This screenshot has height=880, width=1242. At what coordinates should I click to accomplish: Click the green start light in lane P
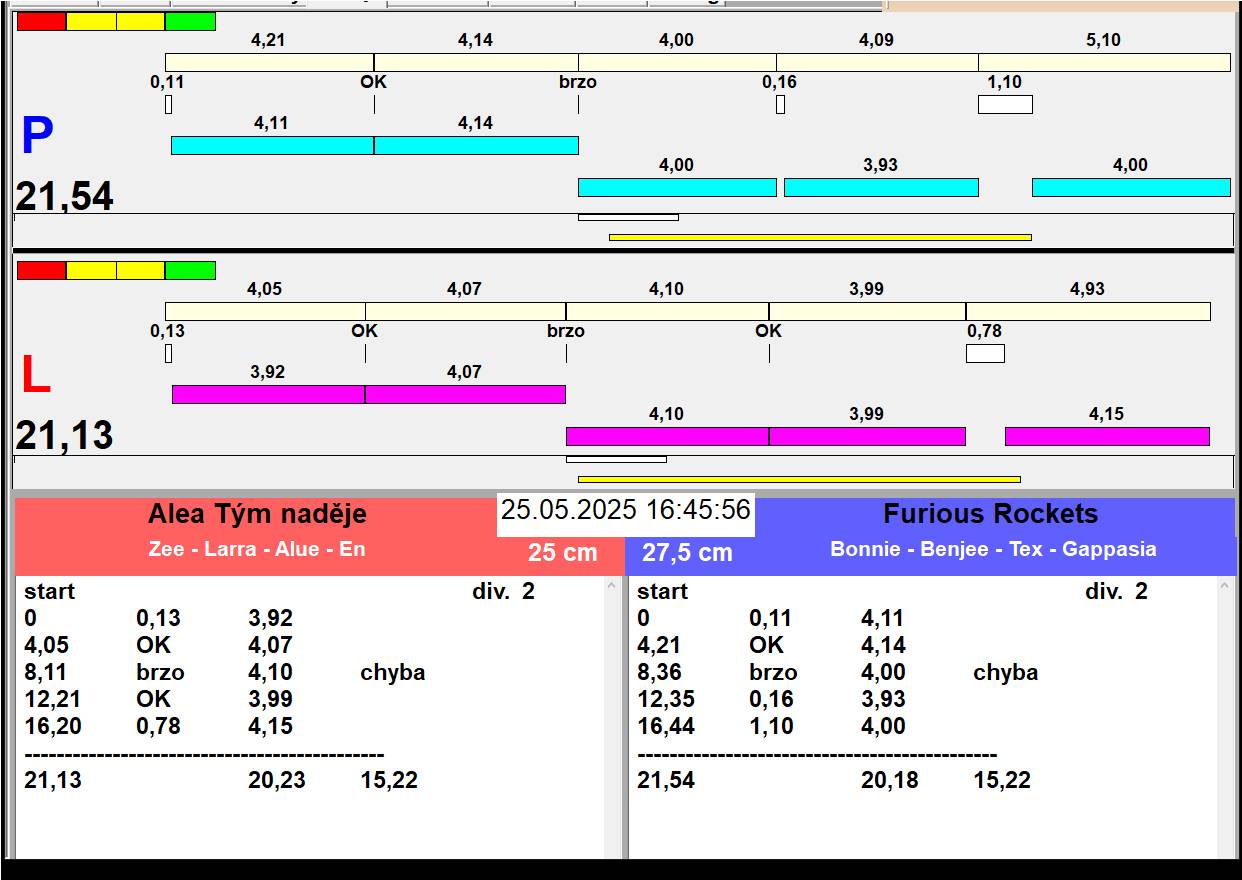(190, 21)
